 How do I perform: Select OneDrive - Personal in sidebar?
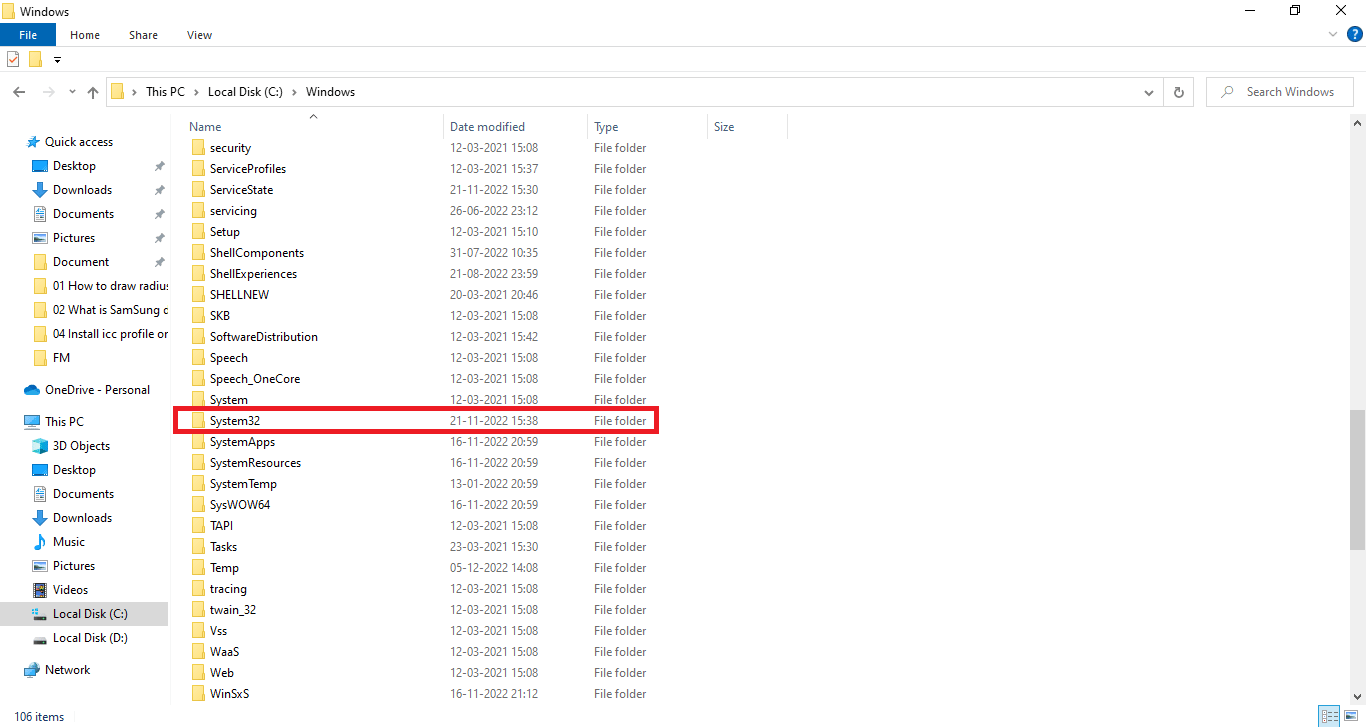tap(97, 390)
